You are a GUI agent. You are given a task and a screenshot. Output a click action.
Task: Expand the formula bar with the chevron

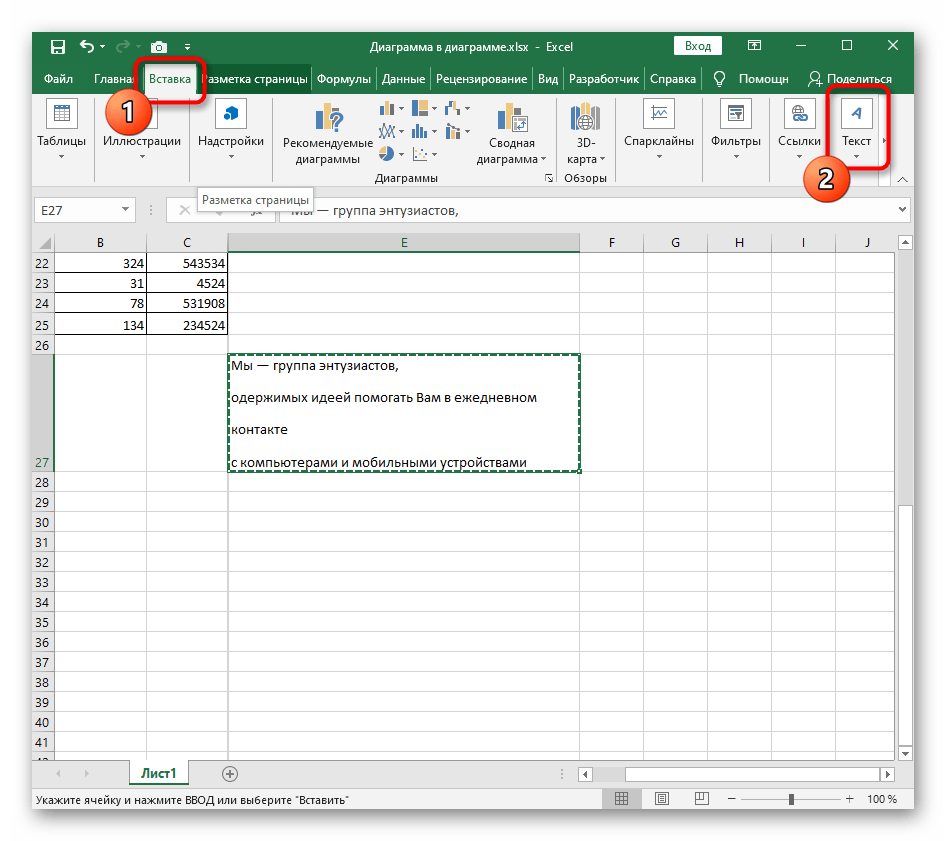[902, 209]
